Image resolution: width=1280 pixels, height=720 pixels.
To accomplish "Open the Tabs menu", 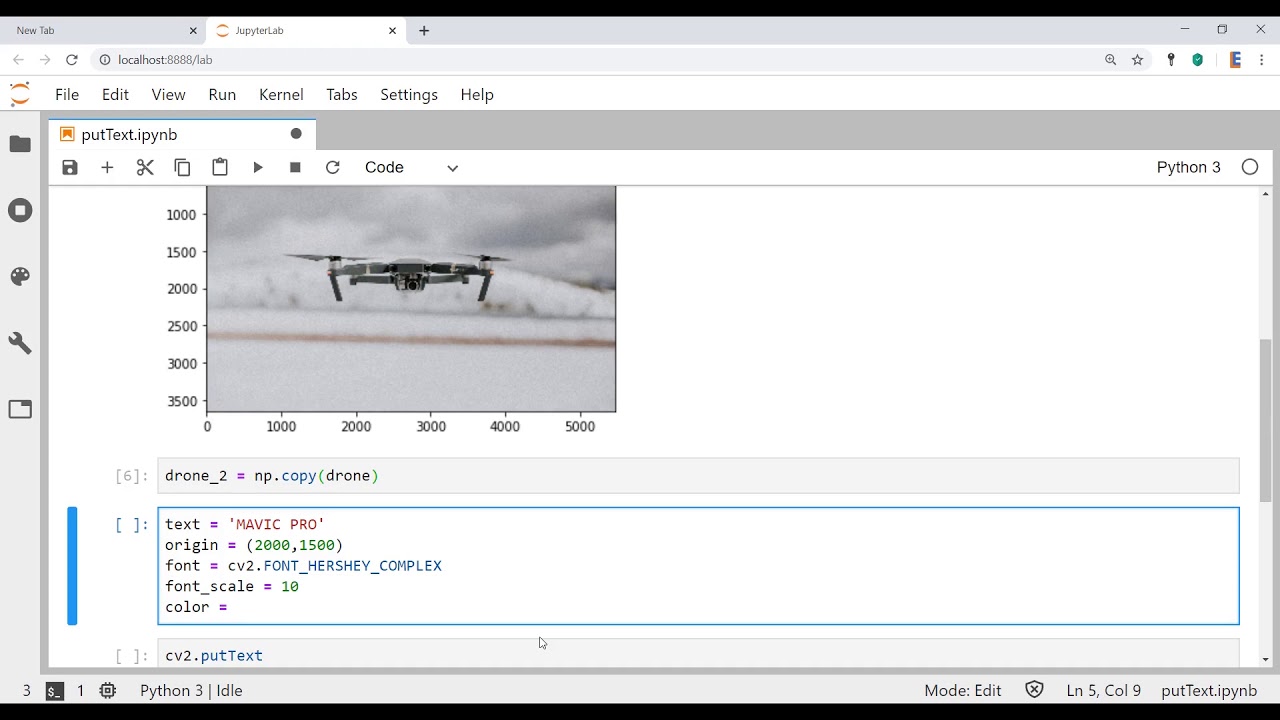I will [x=341, y=94].
